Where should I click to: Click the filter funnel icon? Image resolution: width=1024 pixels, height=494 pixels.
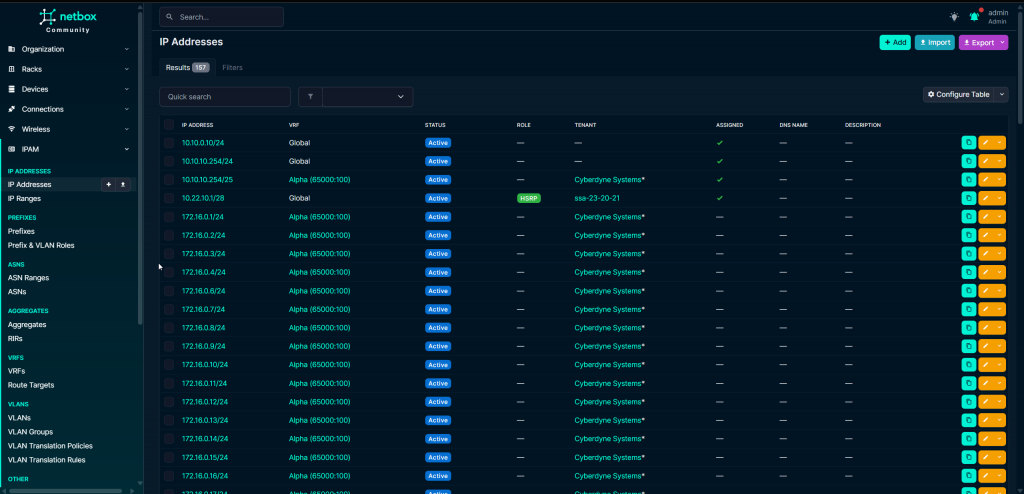coord(310,96)
